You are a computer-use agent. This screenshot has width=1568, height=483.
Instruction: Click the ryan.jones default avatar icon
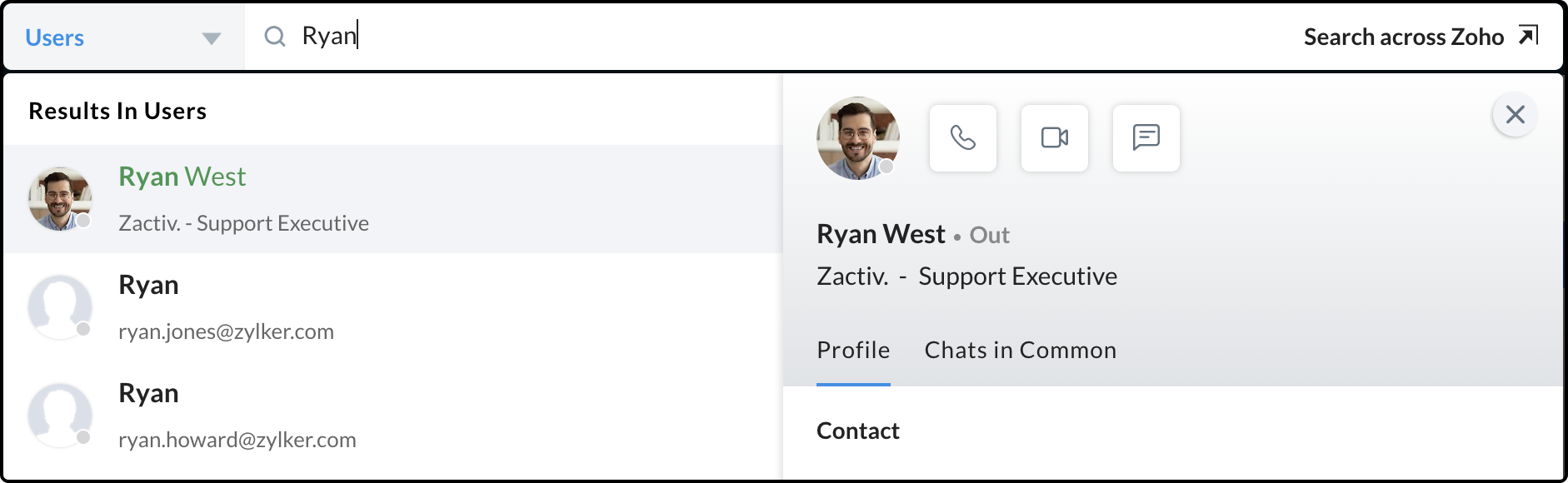click(60, 307)
